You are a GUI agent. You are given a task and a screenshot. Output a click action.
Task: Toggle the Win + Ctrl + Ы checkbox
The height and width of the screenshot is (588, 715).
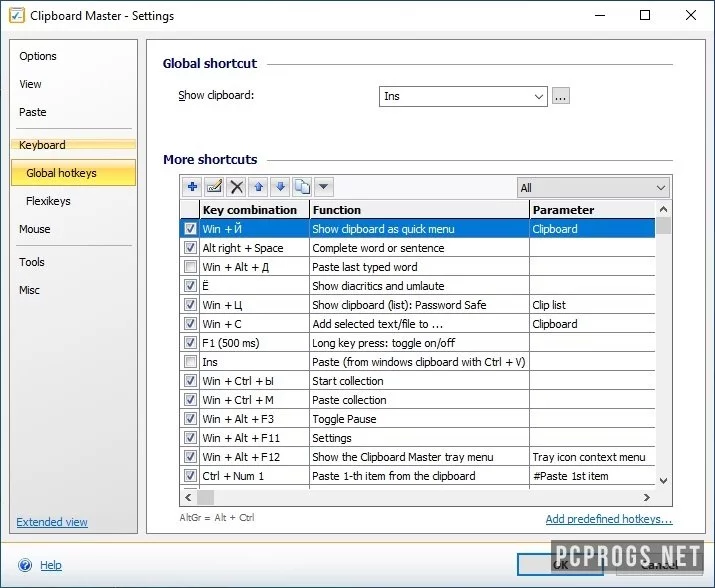190,380
